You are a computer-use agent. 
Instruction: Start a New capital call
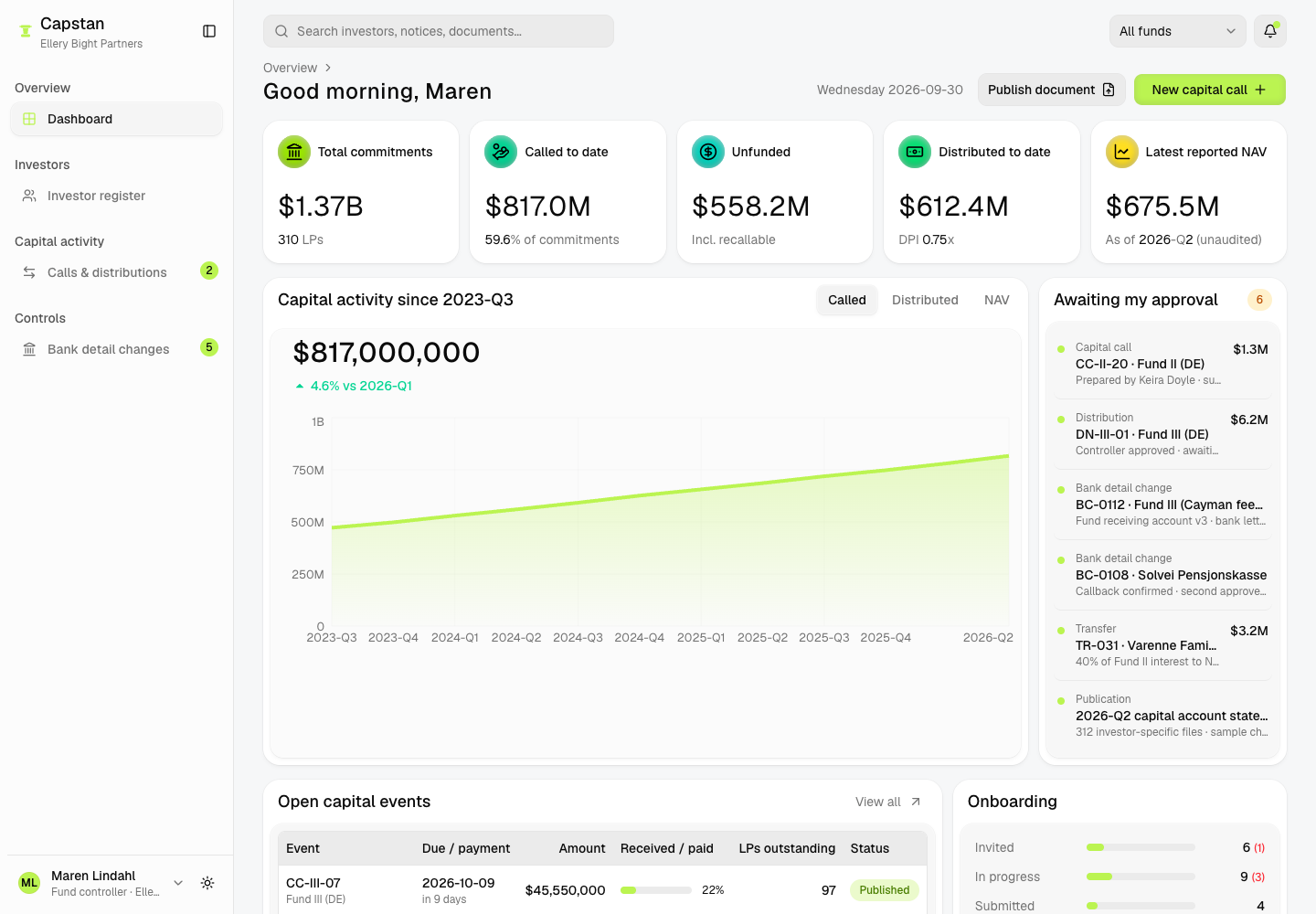1209,90
